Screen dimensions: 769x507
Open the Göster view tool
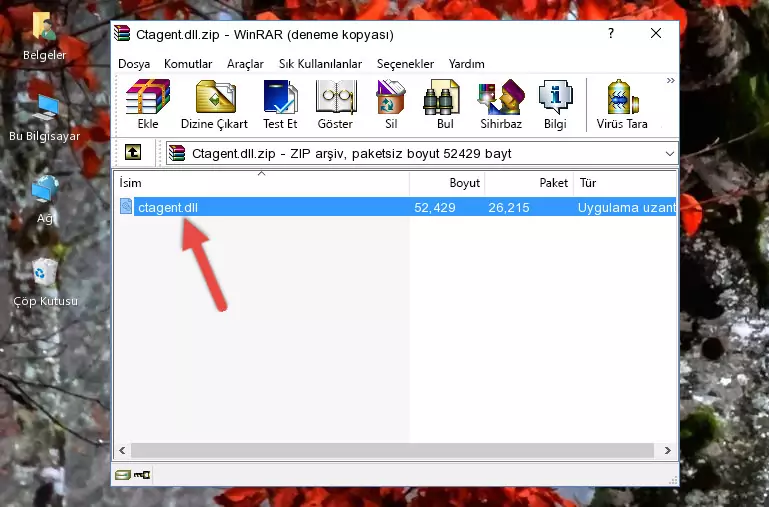(335, 104)
